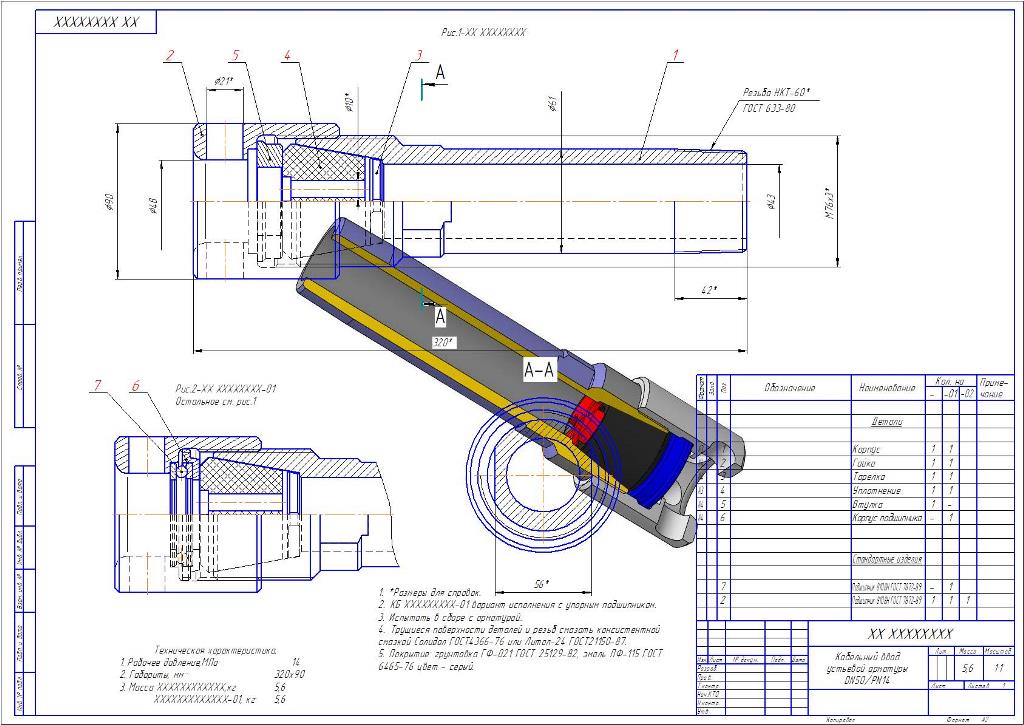Select the φ21* dimension text

click(x=224, y=82)
